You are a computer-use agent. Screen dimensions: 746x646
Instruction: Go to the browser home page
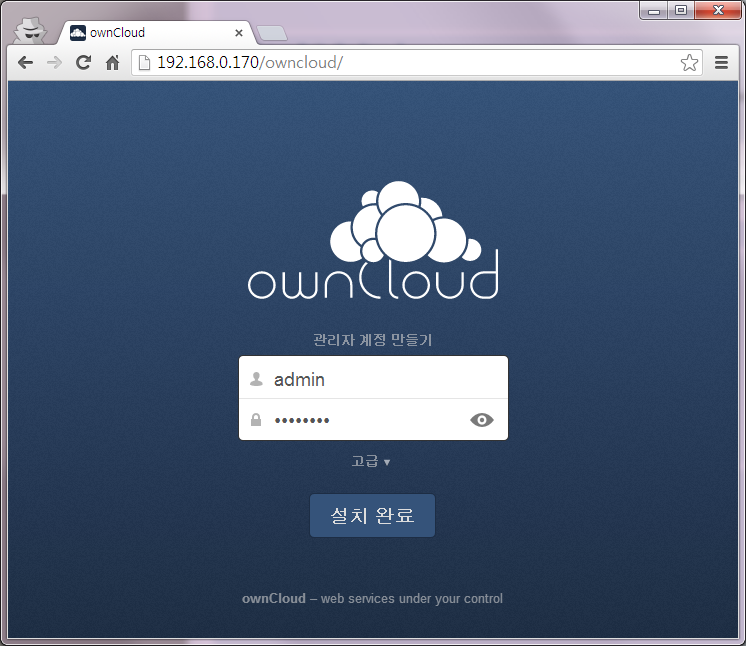pos(112,63)
